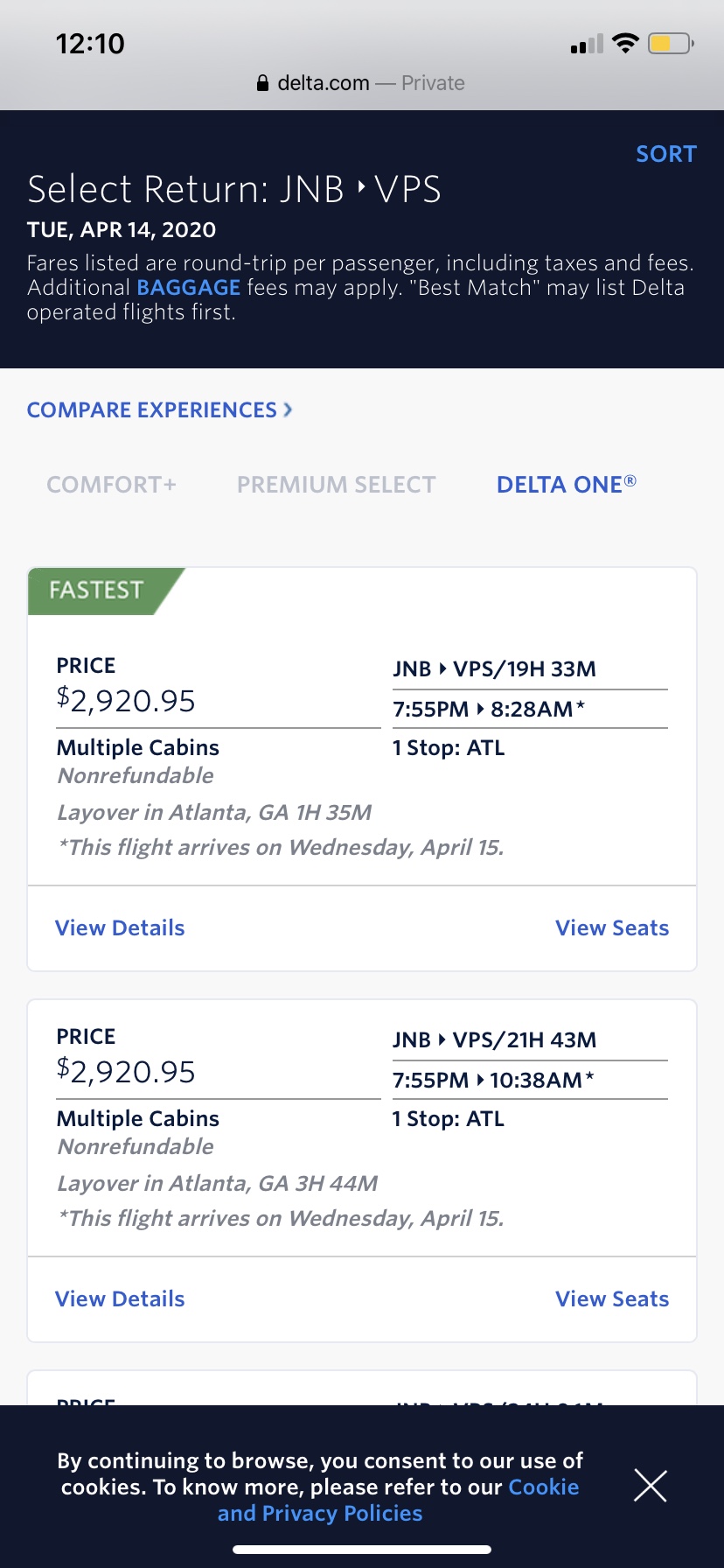View Details for the 21H 43M flight
The height and width of the screenshot is (1568, 724).
click(120, 1298)
